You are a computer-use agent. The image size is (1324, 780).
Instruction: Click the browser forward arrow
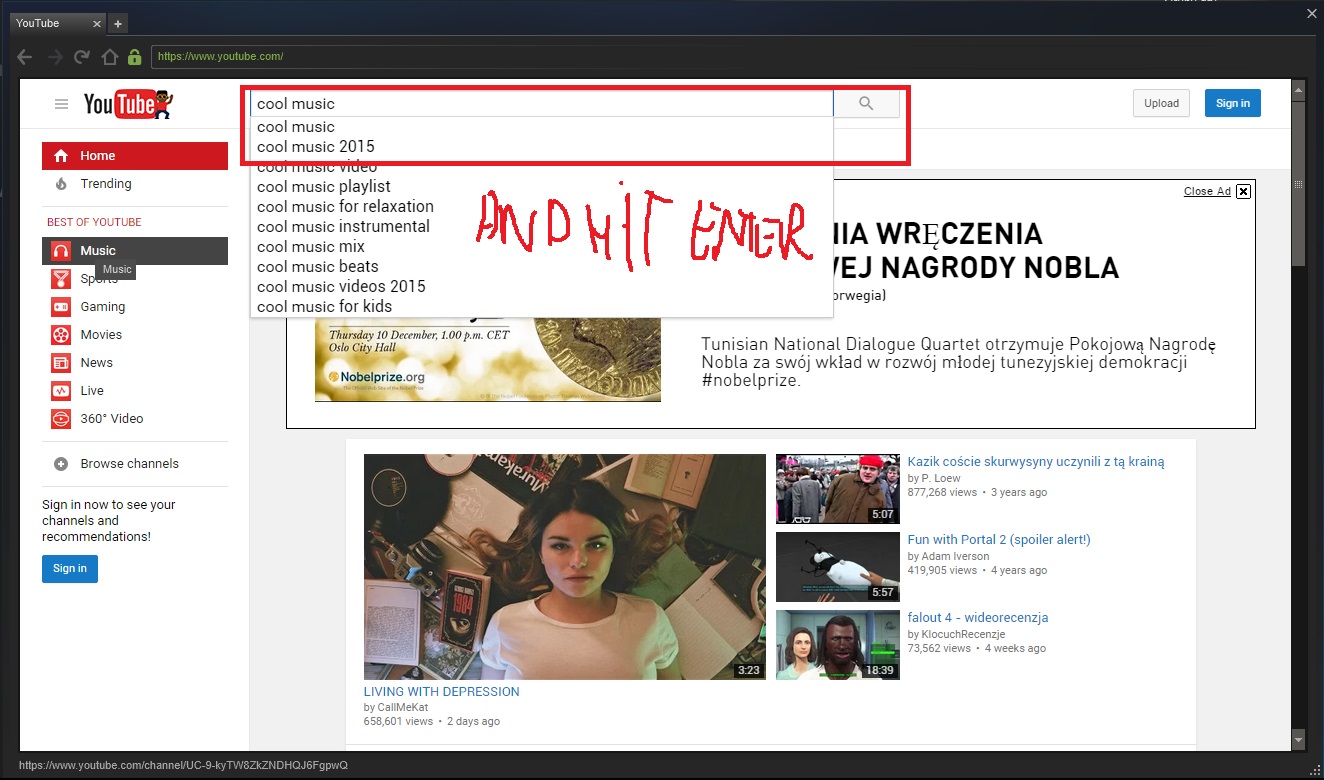pyautogui.click(x=54, y=57)
